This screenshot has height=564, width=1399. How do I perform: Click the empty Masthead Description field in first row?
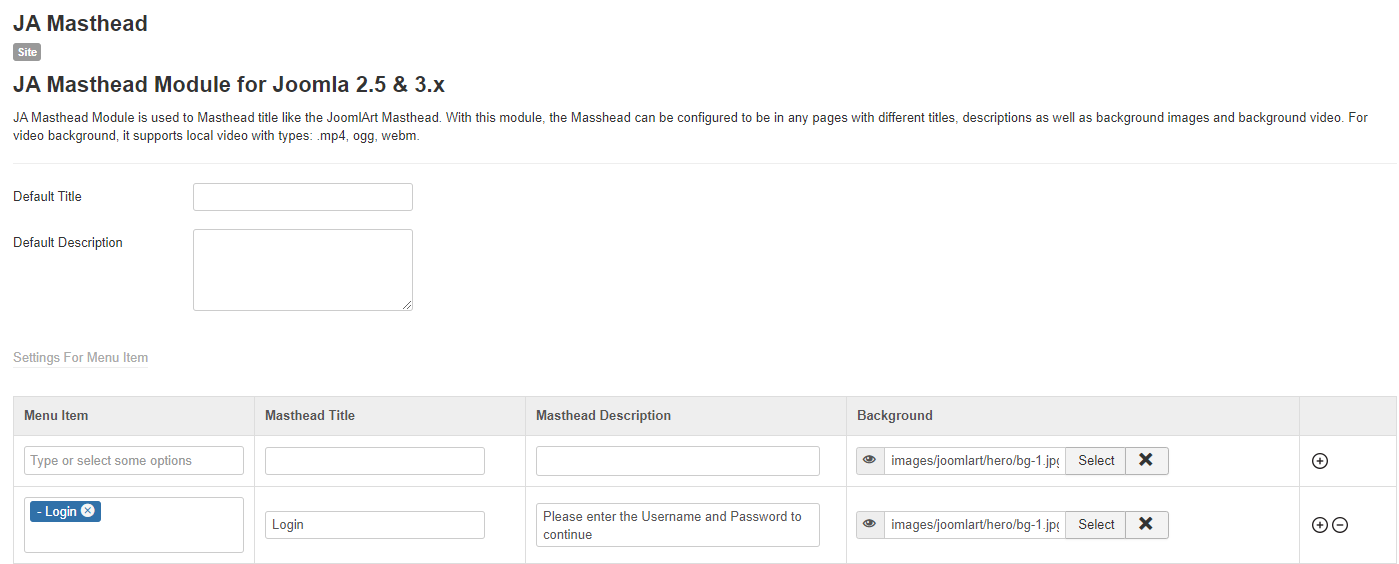tap(678, 461)
